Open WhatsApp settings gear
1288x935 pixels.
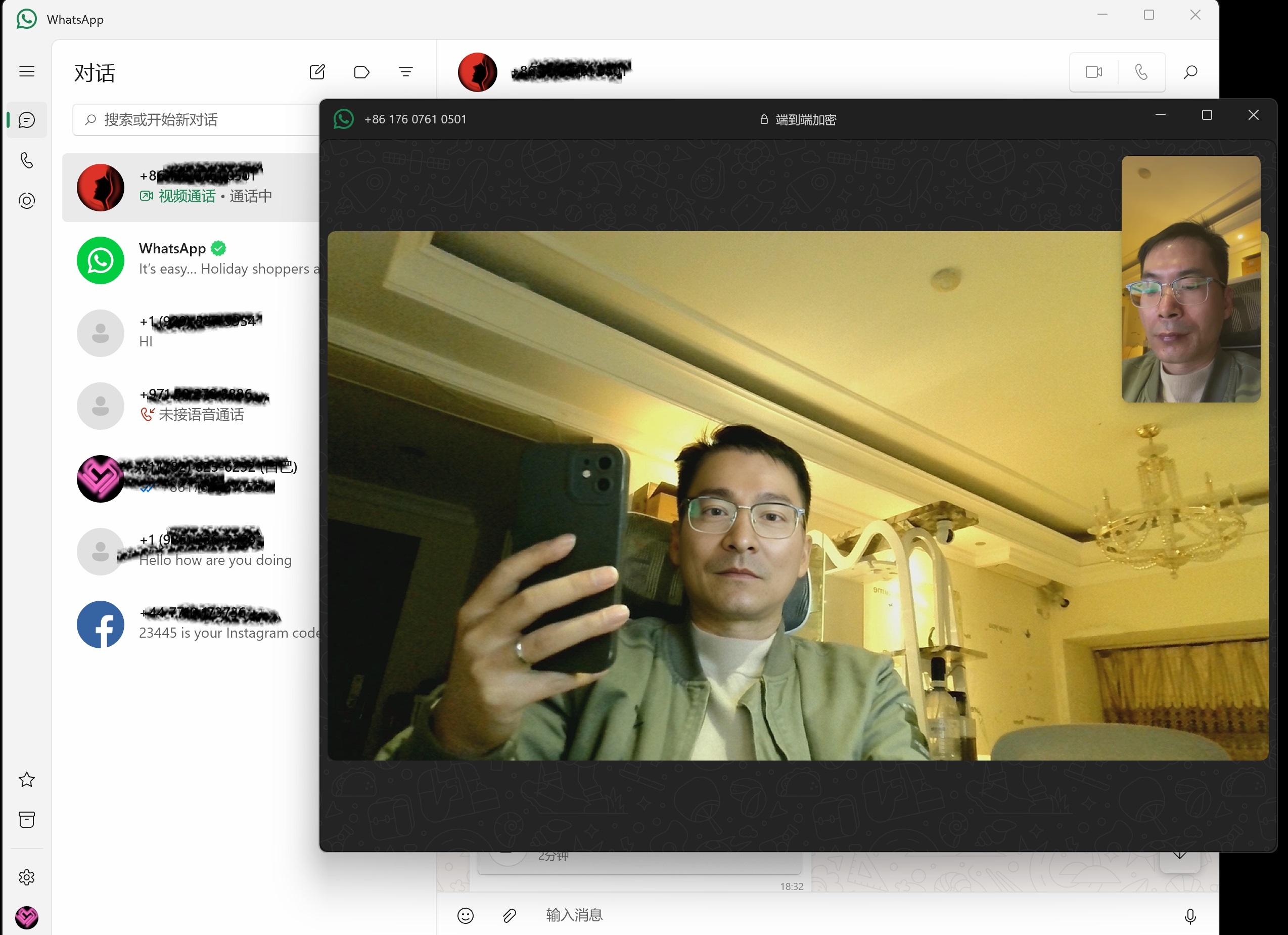[27, 877]
